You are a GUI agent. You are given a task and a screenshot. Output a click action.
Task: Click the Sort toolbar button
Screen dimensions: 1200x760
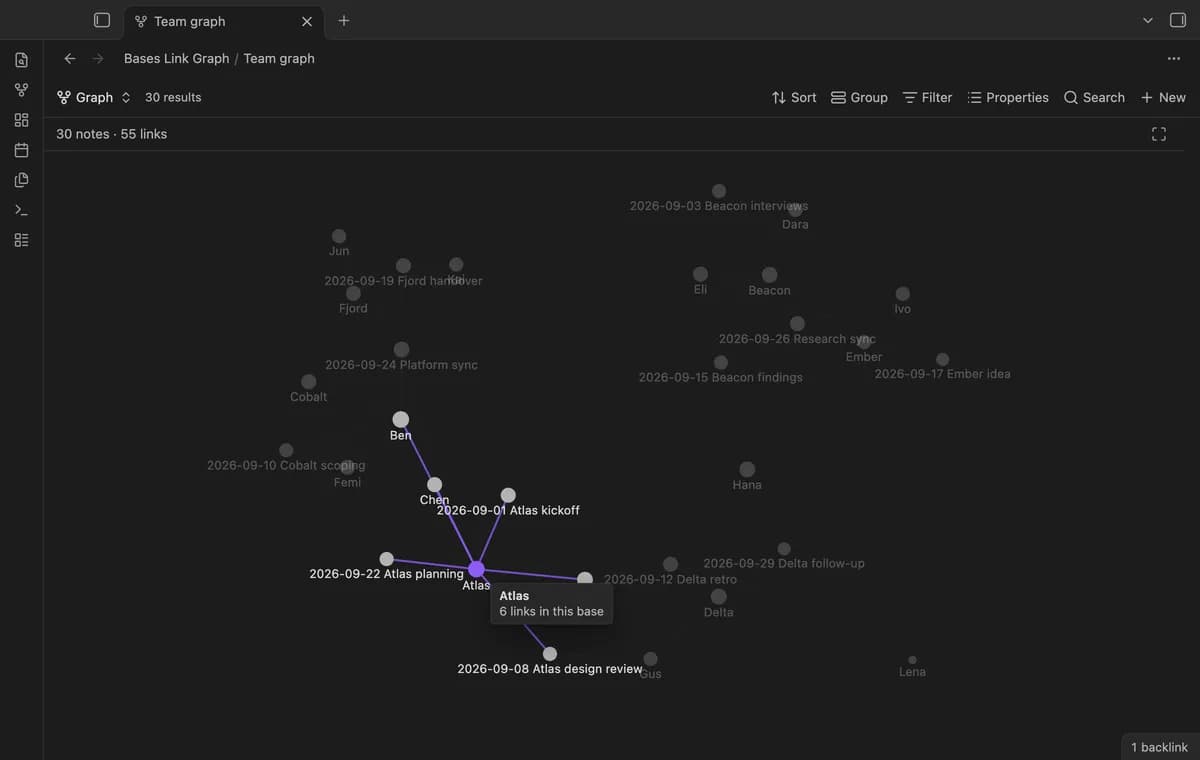click(x=794, y=97)
